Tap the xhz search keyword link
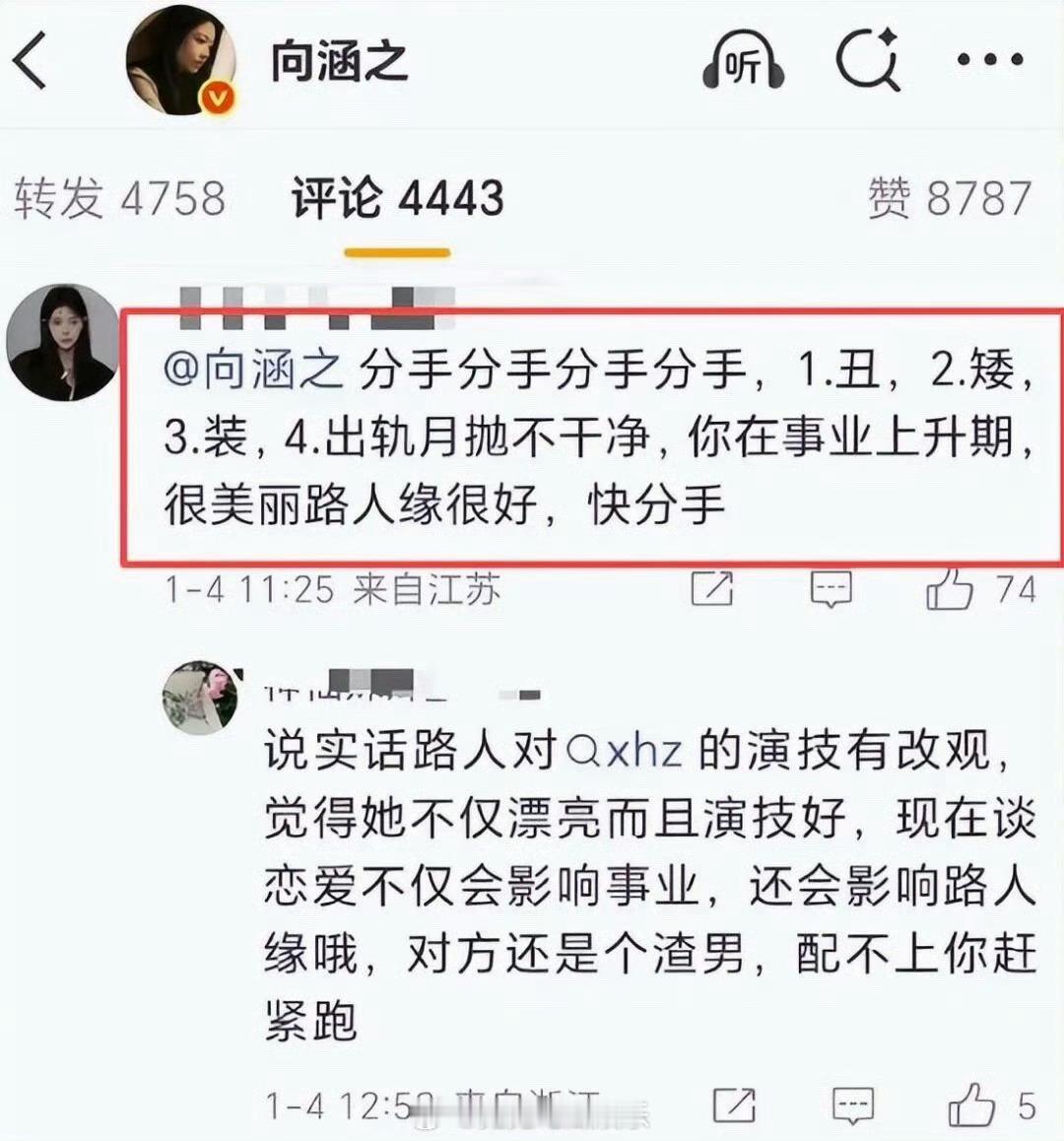1064x1141 pixels. (625, 750)
